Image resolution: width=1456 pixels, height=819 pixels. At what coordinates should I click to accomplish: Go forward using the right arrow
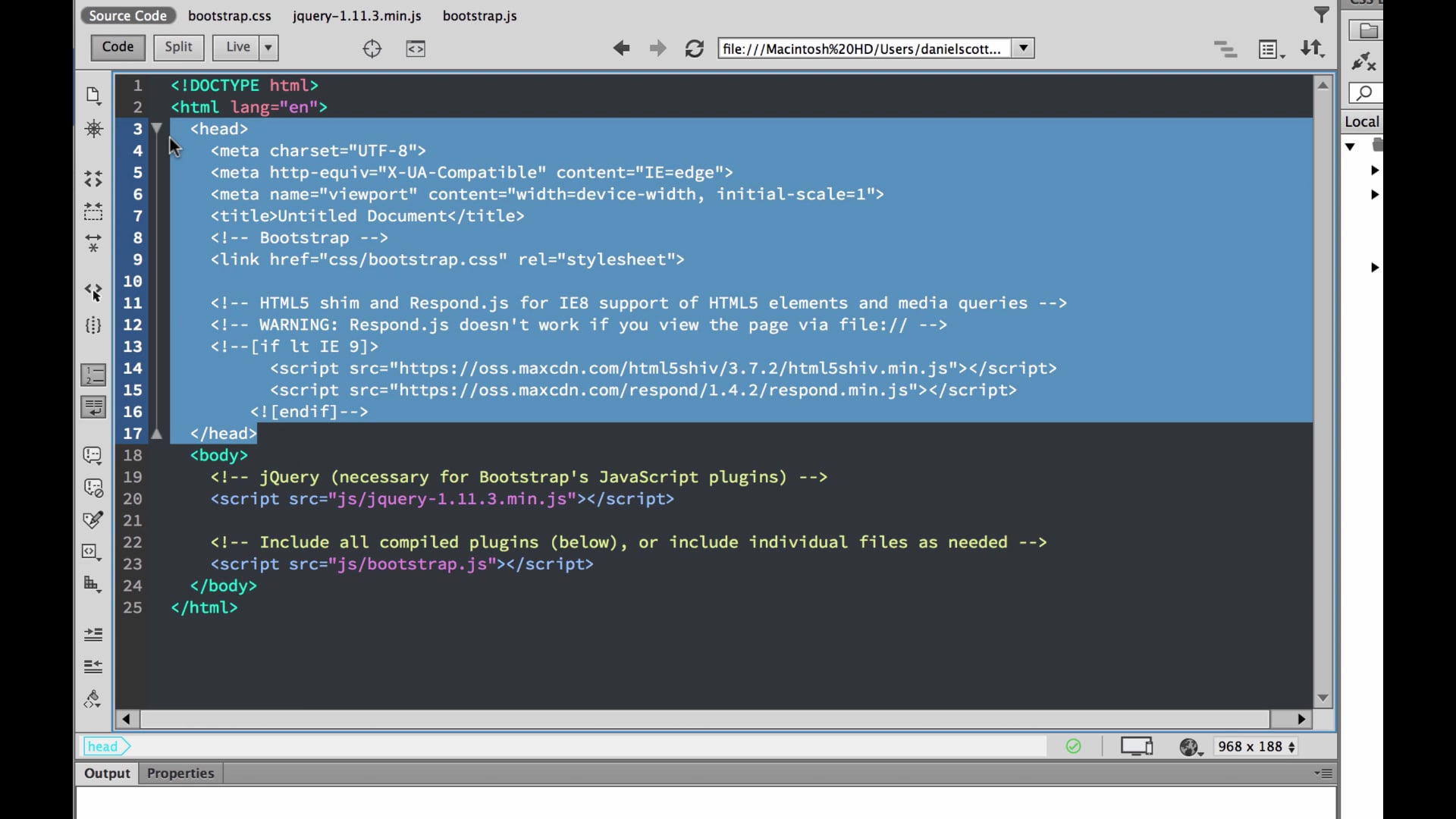[x=657, y=49]
